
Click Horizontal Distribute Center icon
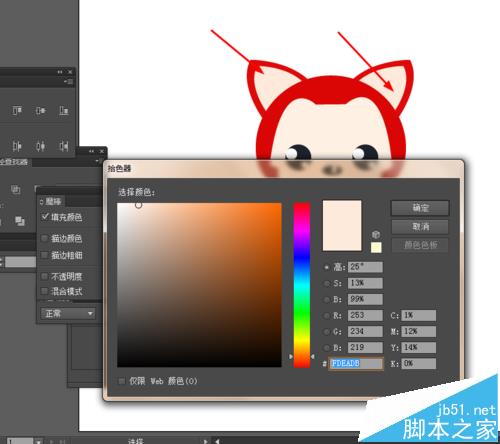pyautogui.click(x=40, y=146)
